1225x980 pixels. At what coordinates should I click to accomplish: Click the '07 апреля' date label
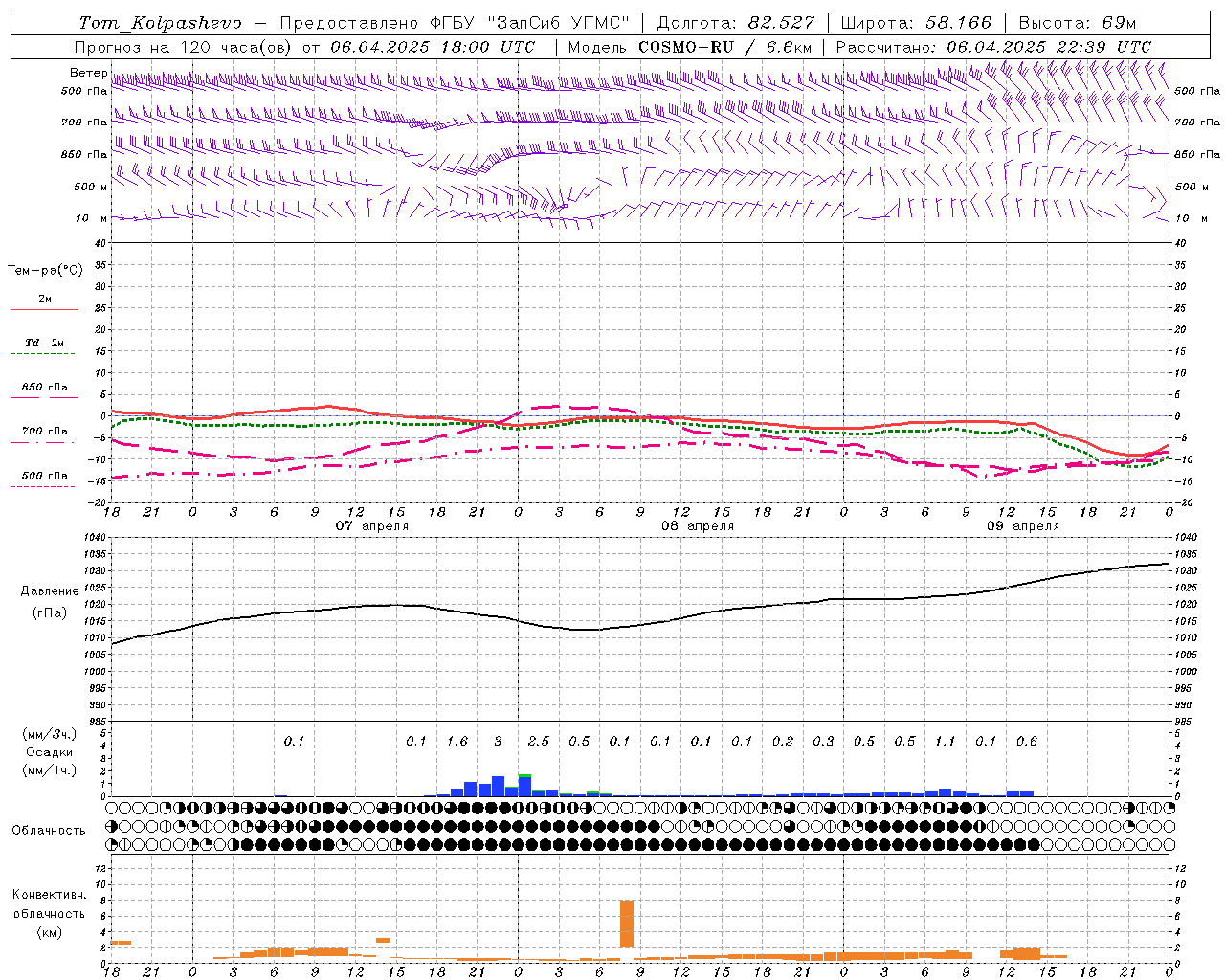(372, 526)
